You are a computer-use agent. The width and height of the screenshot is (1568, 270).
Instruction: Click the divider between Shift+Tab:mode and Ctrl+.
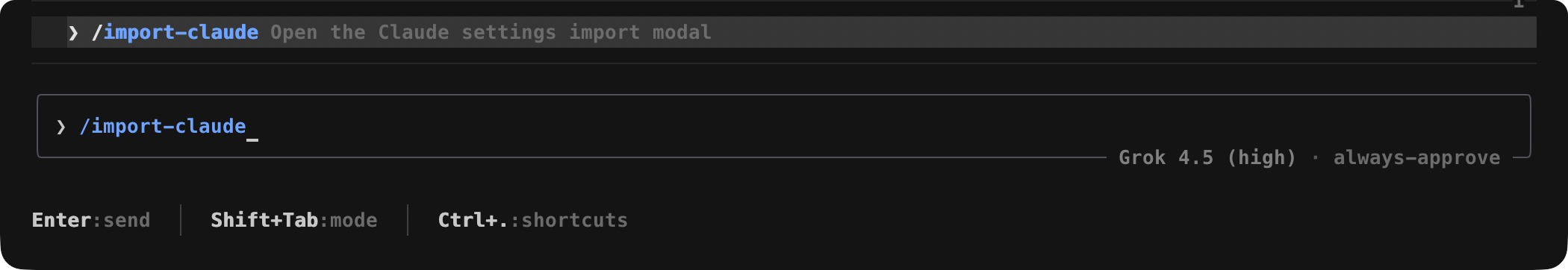(408, 220)
